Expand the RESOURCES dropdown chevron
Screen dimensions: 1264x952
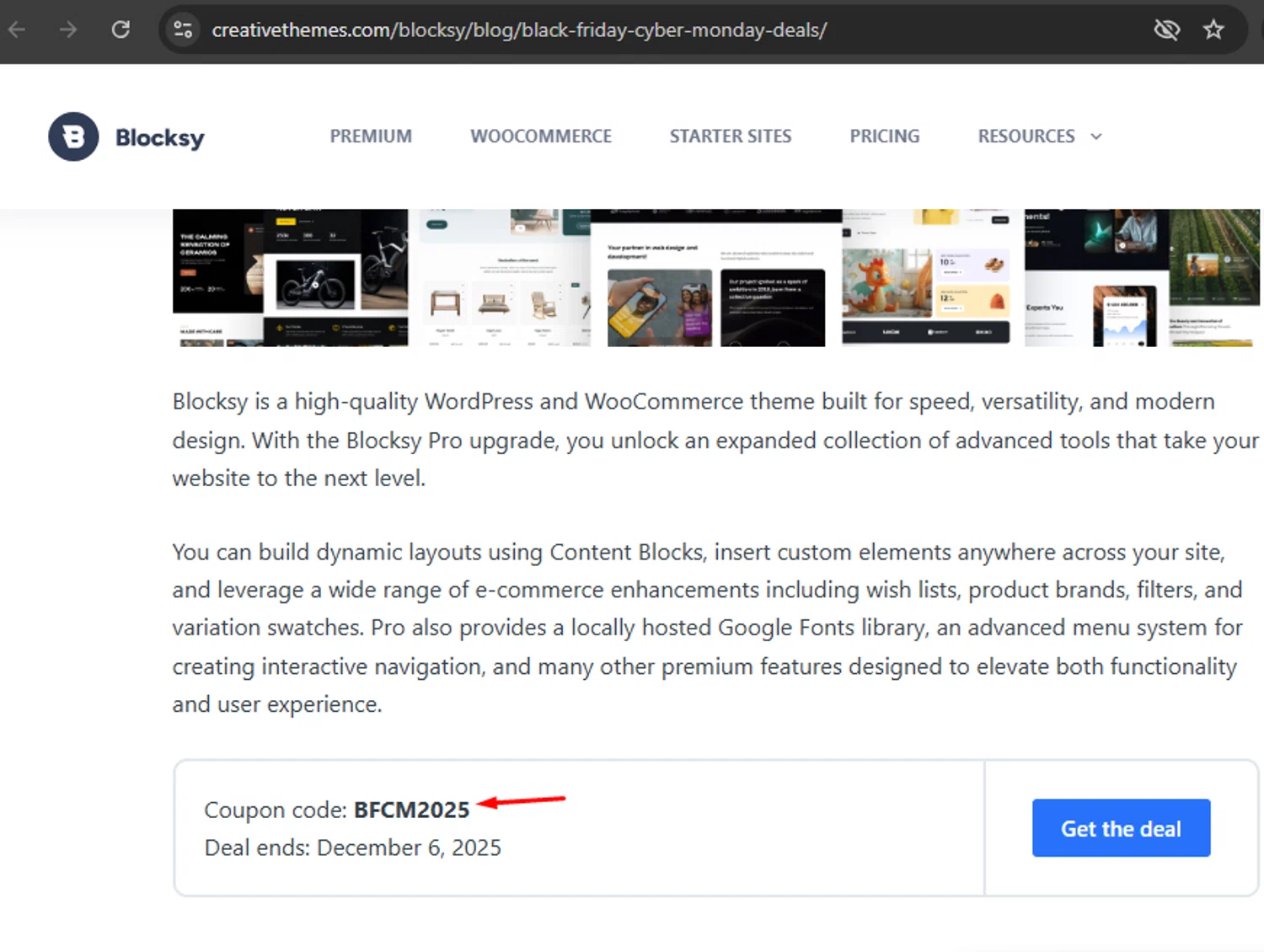point(1095,136)
